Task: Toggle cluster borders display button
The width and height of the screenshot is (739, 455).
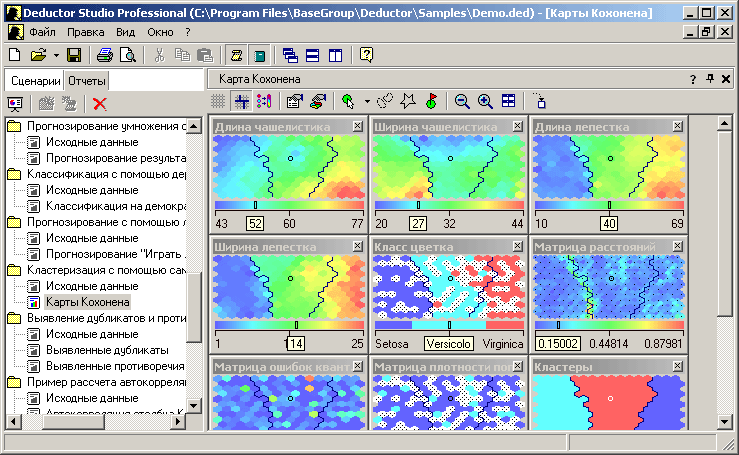Action: [241, 101]
